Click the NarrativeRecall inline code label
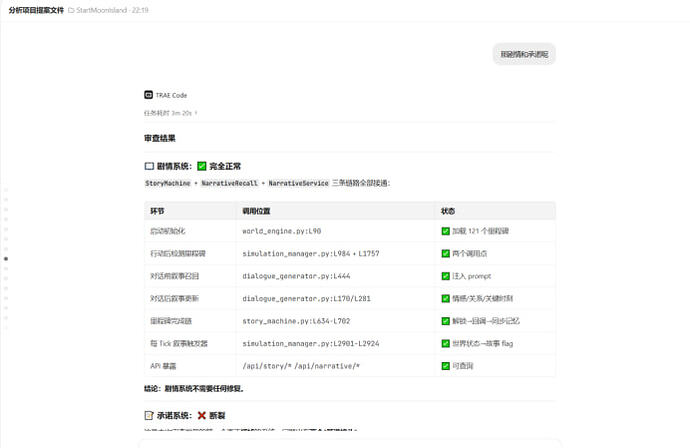Viewport: 690px width, 448px height. pos(229,183)
